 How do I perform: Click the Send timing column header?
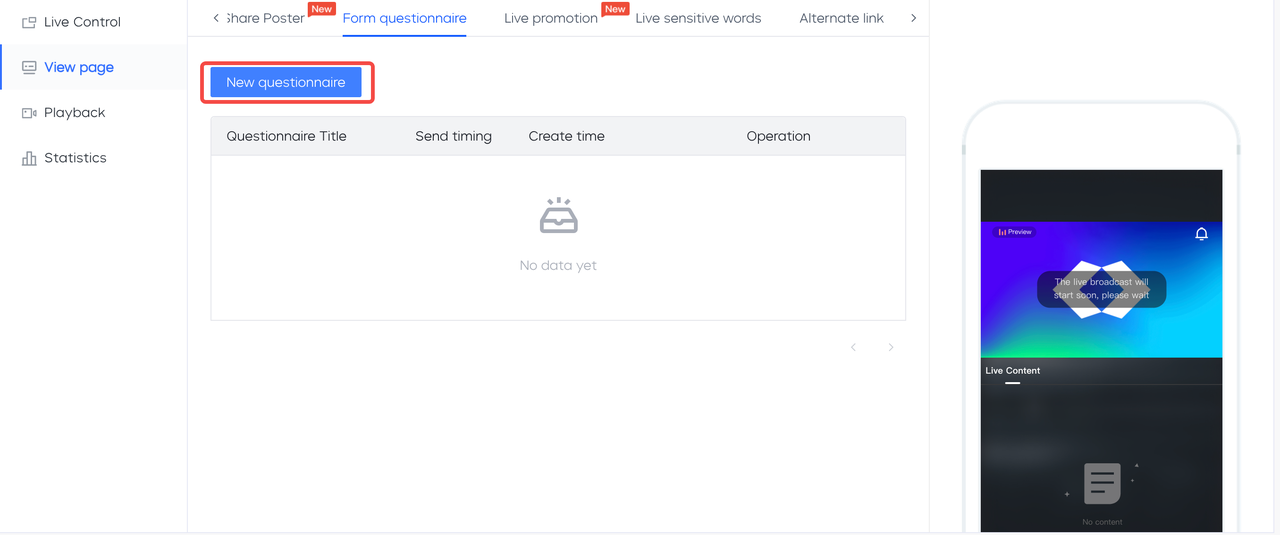click(x=453, y=136)
